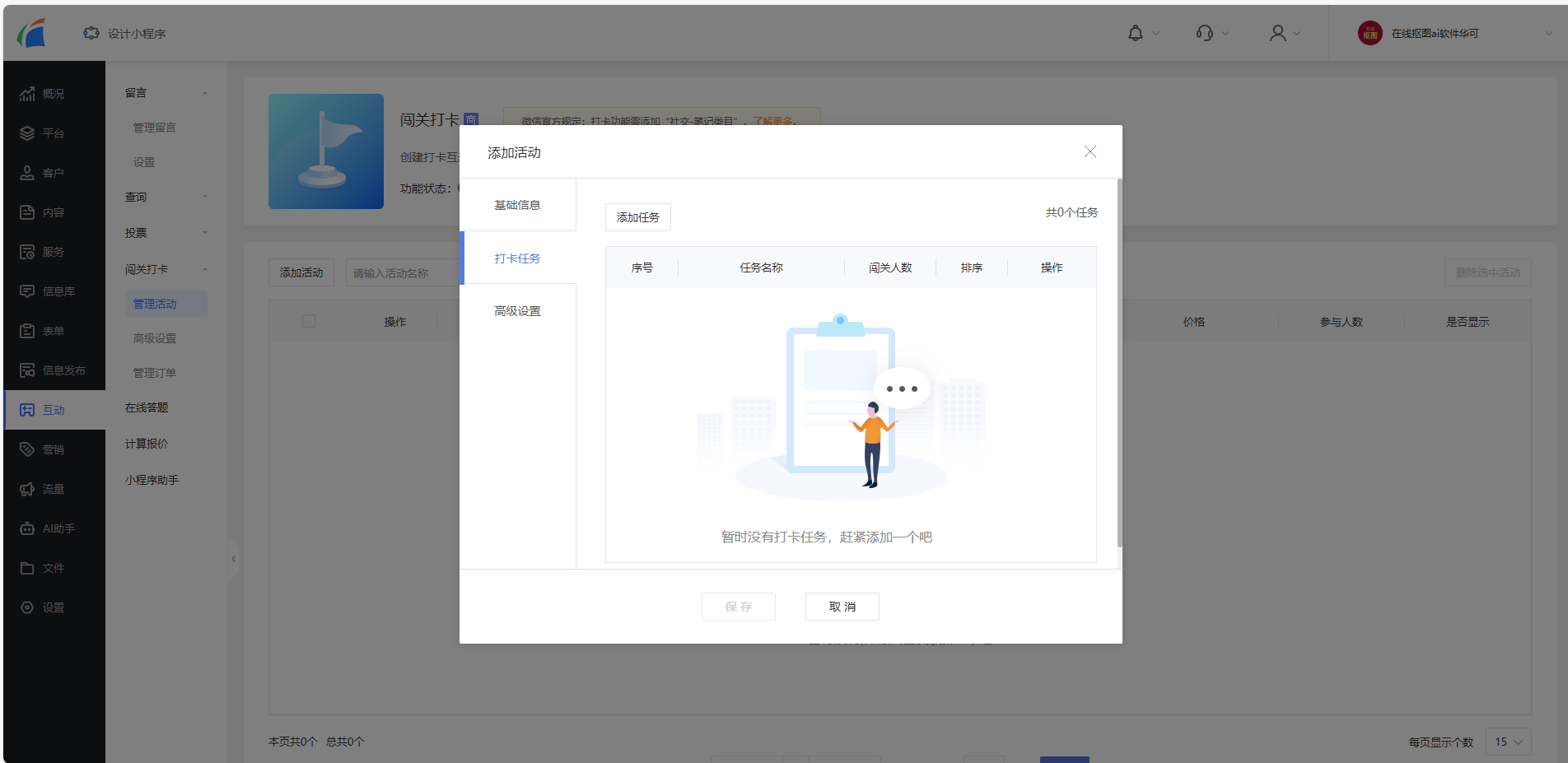Open the customer service headset icon
Viewport: 1568px width, 763px height.
click(1205, 33)
